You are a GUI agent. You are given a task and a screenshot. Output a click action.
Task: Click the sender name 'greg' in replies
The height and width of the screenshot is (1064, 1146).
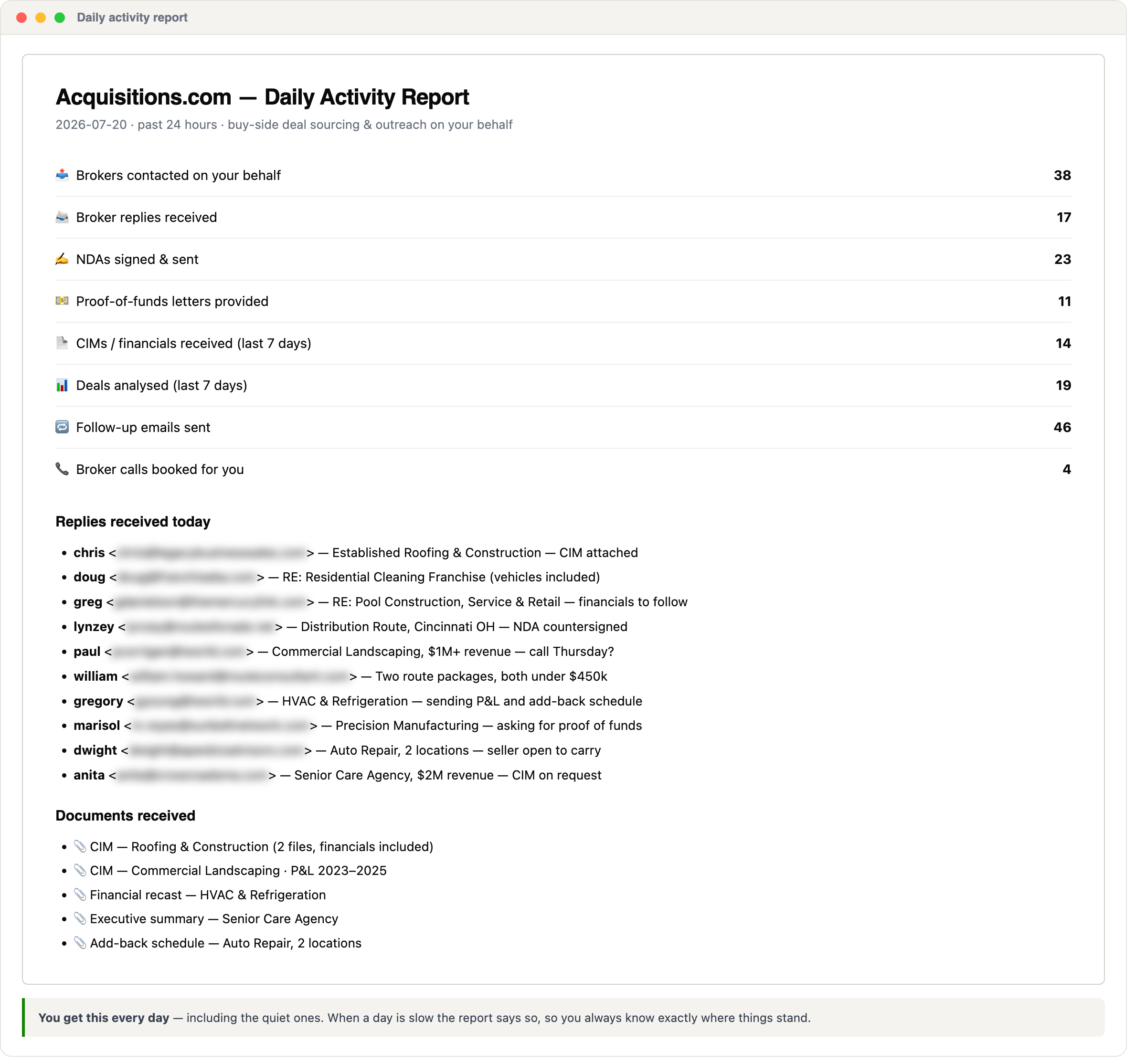tap(88, 602)
